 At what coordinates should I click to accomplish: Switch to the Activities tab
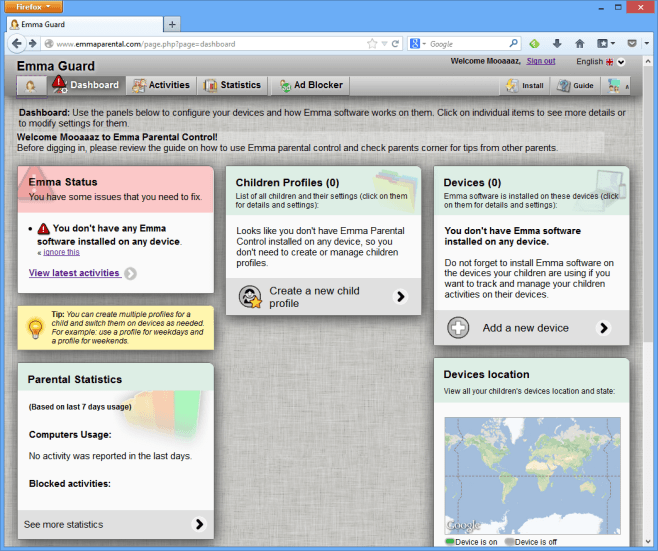[161, 85]
